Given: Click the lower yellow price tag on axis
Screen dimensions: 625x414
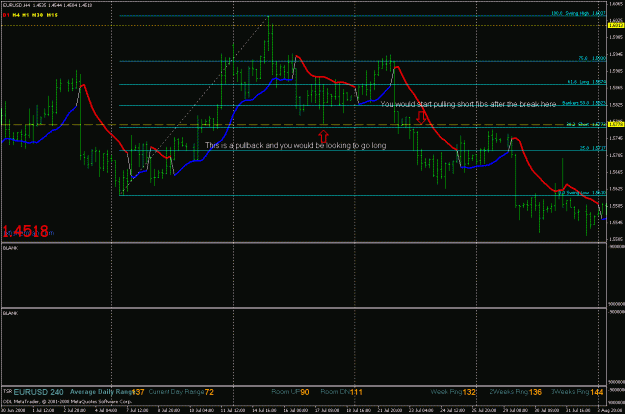Looking at the screenshot, I should [616, 124].
